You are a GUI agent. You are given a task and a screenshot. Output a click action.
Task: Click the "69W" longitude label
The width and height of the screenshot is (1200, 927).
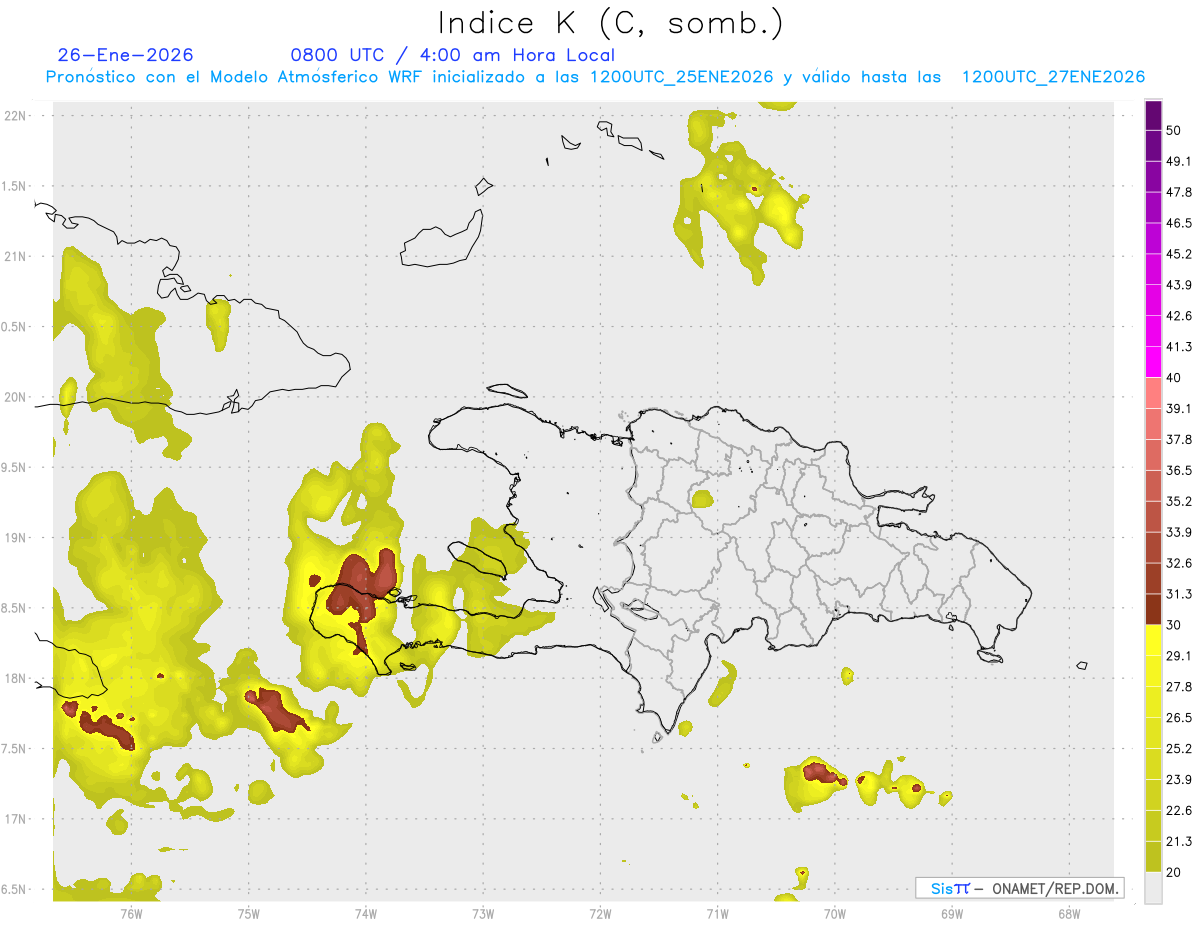pos(952,913)
